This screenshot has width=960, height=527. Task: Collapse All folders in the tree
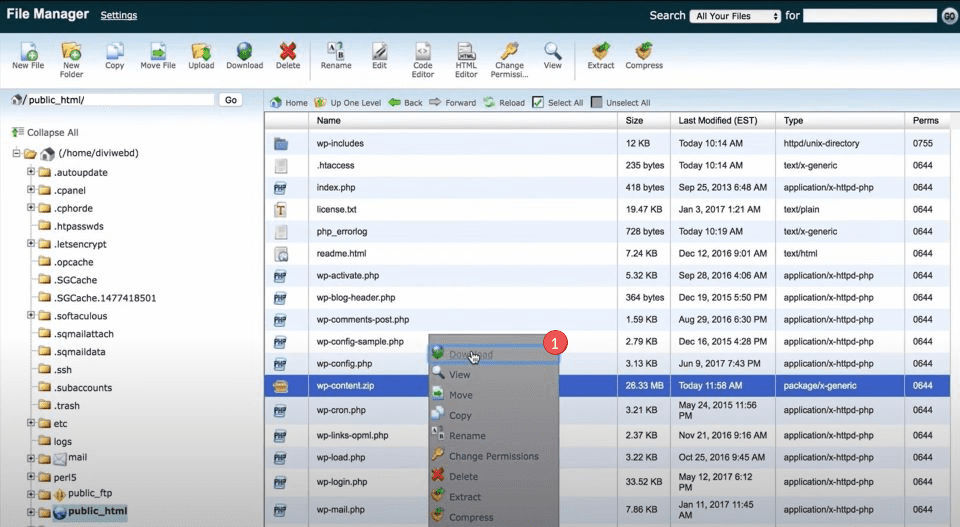click(x=52, y=132)
